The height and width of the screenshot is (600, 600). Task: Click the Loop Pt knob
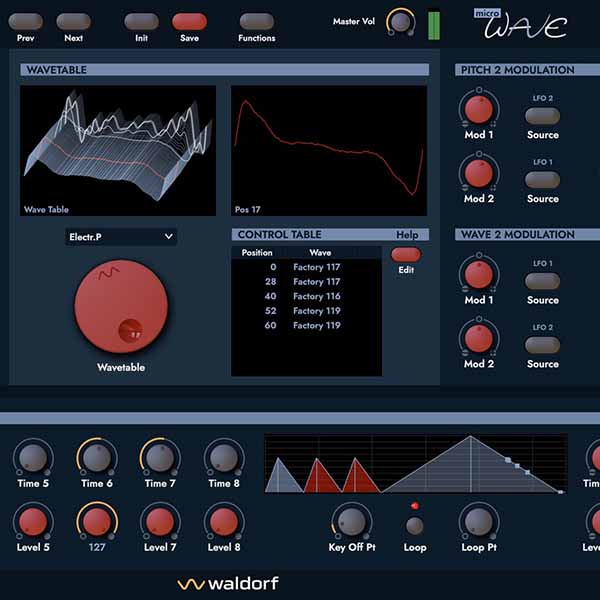pyautogui.click(x=478, y=521)
